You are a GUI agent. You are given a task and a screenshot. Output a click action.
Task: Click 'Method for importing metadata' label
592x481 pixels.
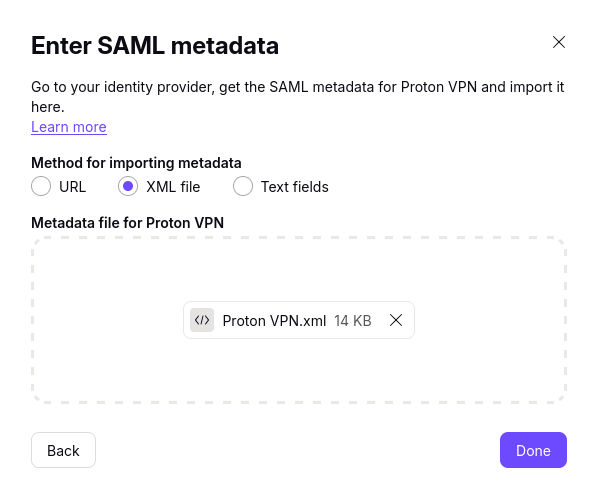coord(136,163)
